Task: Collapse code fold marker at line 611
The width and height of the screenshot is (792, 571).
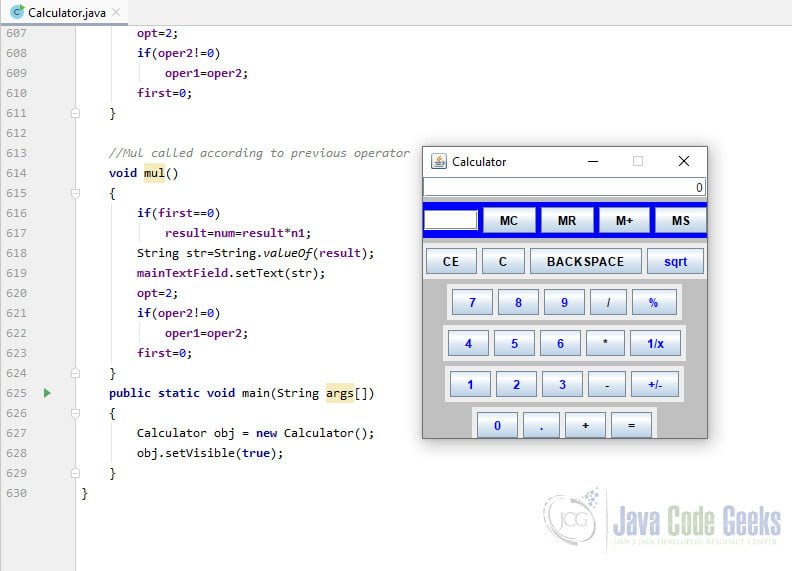Action: click(x=75, y=113)
